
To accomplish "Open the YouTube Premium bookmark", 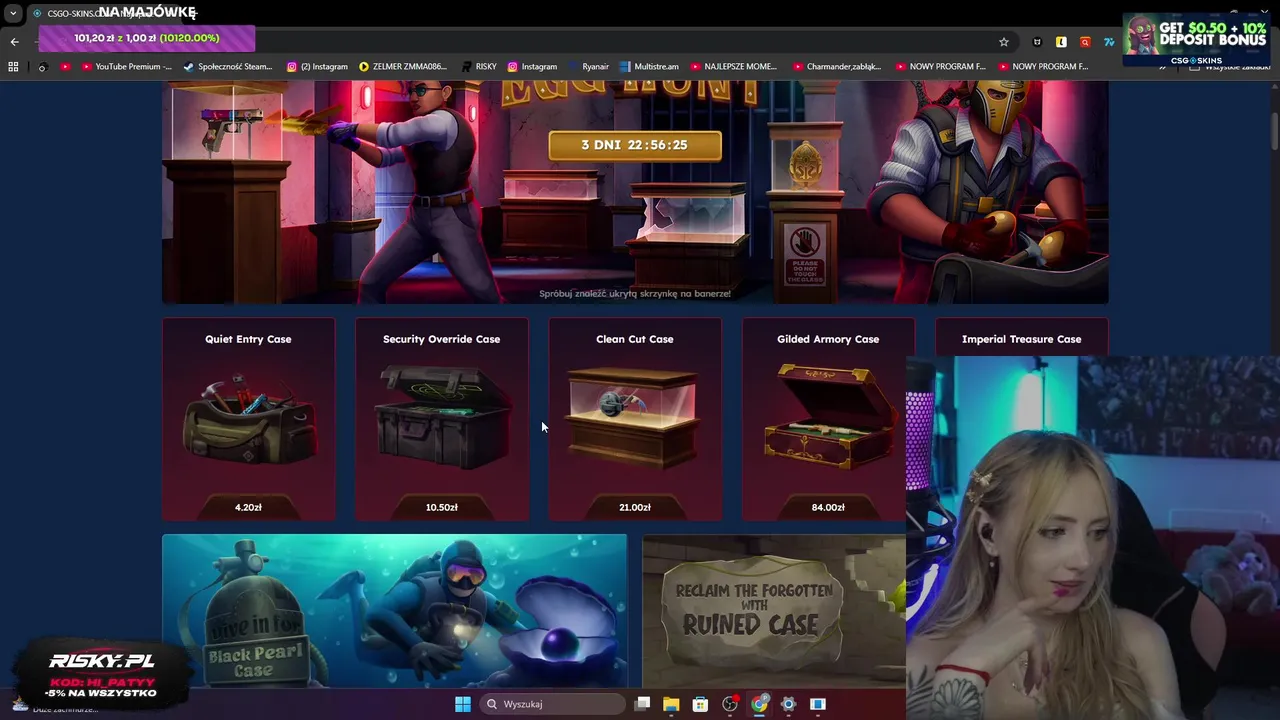I will coord(126,67).
